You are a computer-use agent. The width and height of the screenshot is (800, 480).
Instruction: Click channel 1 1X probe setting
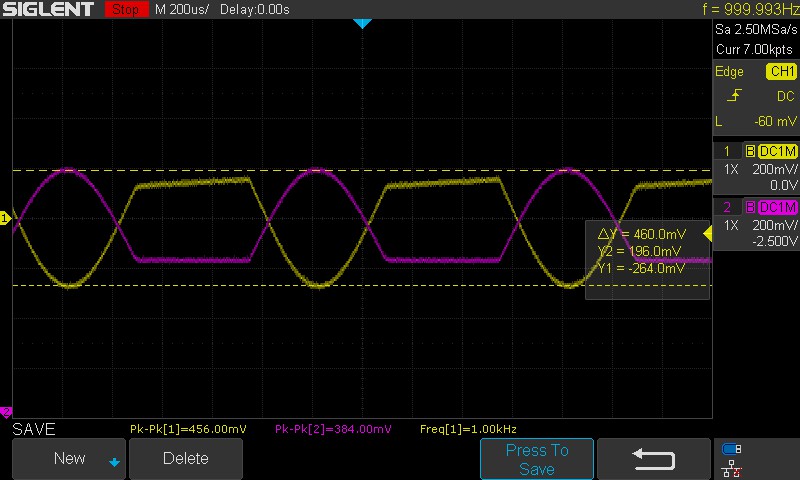pyautogui.click(x=731, y=169)
